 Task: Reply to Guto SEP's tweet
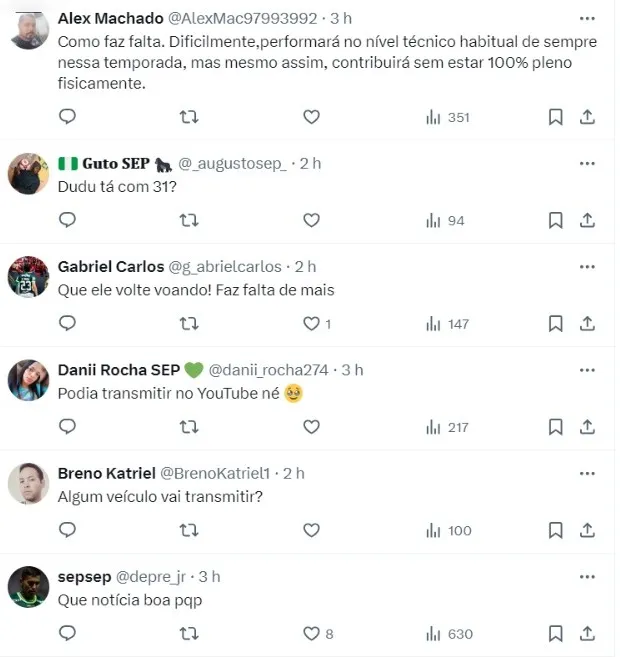point(68,220)
